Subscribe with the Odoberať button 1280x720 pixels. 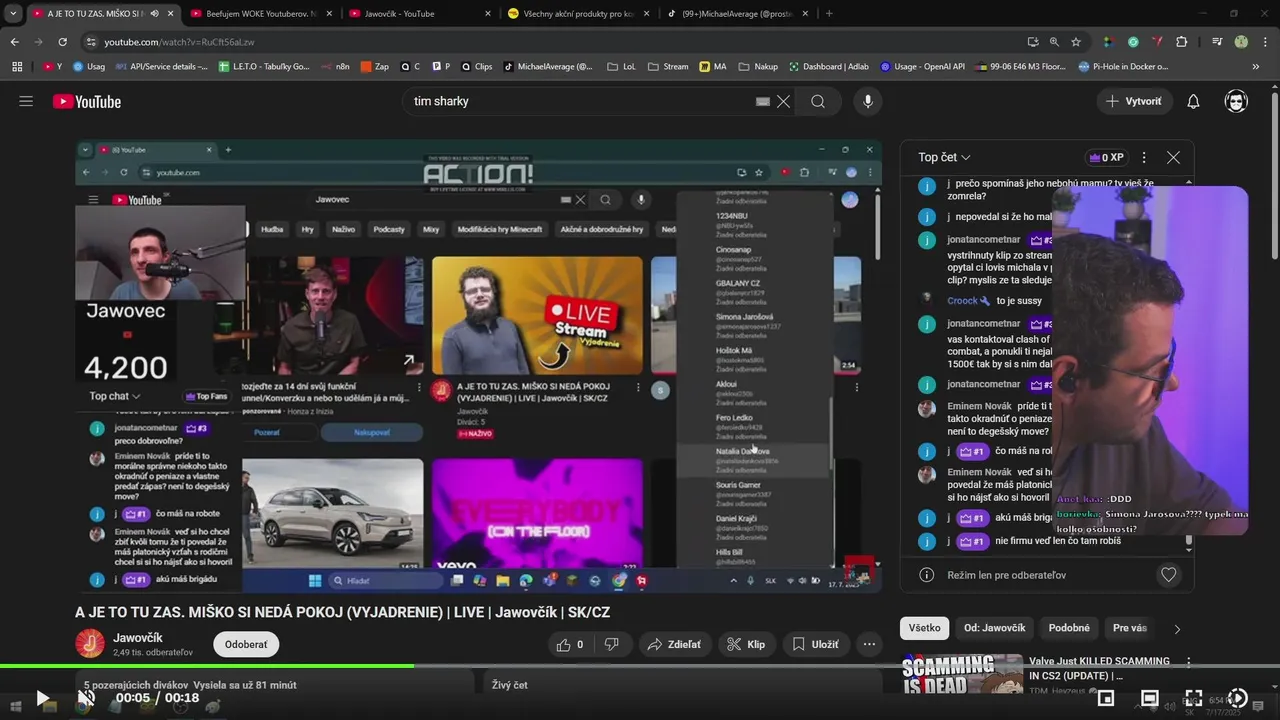[246, 644]
